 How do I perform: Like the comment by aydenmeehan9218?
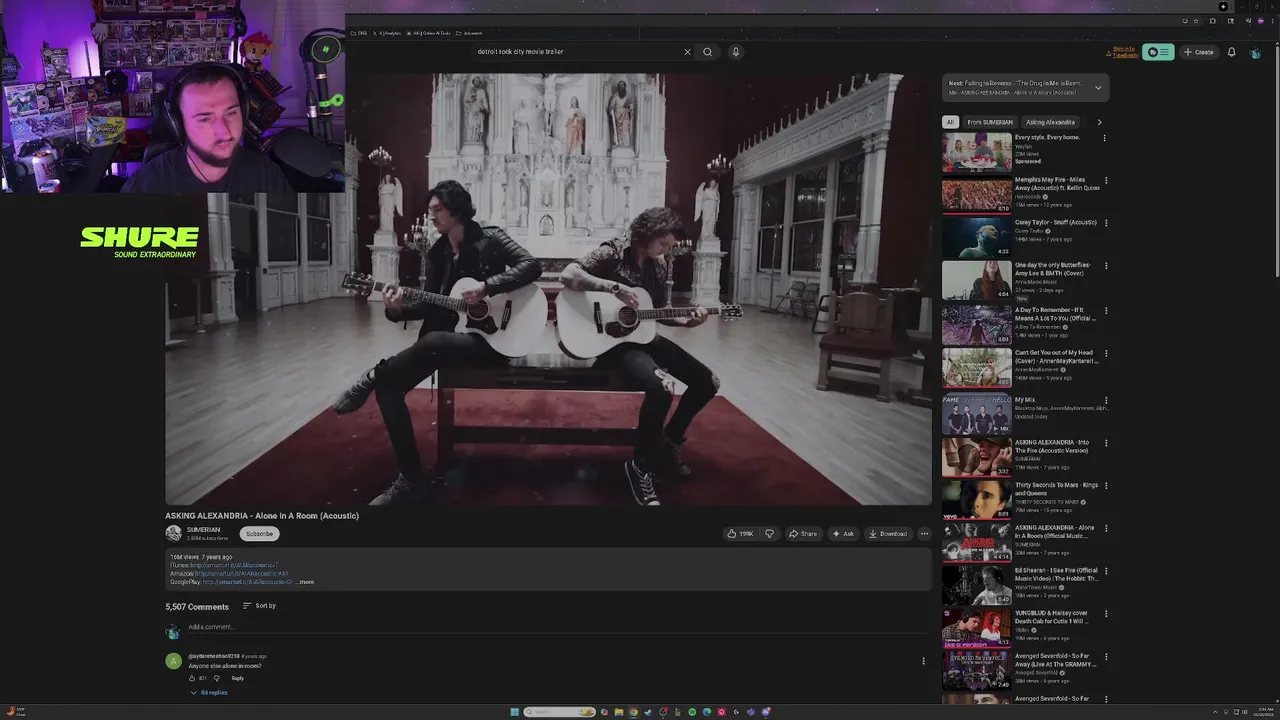(192, 678)
